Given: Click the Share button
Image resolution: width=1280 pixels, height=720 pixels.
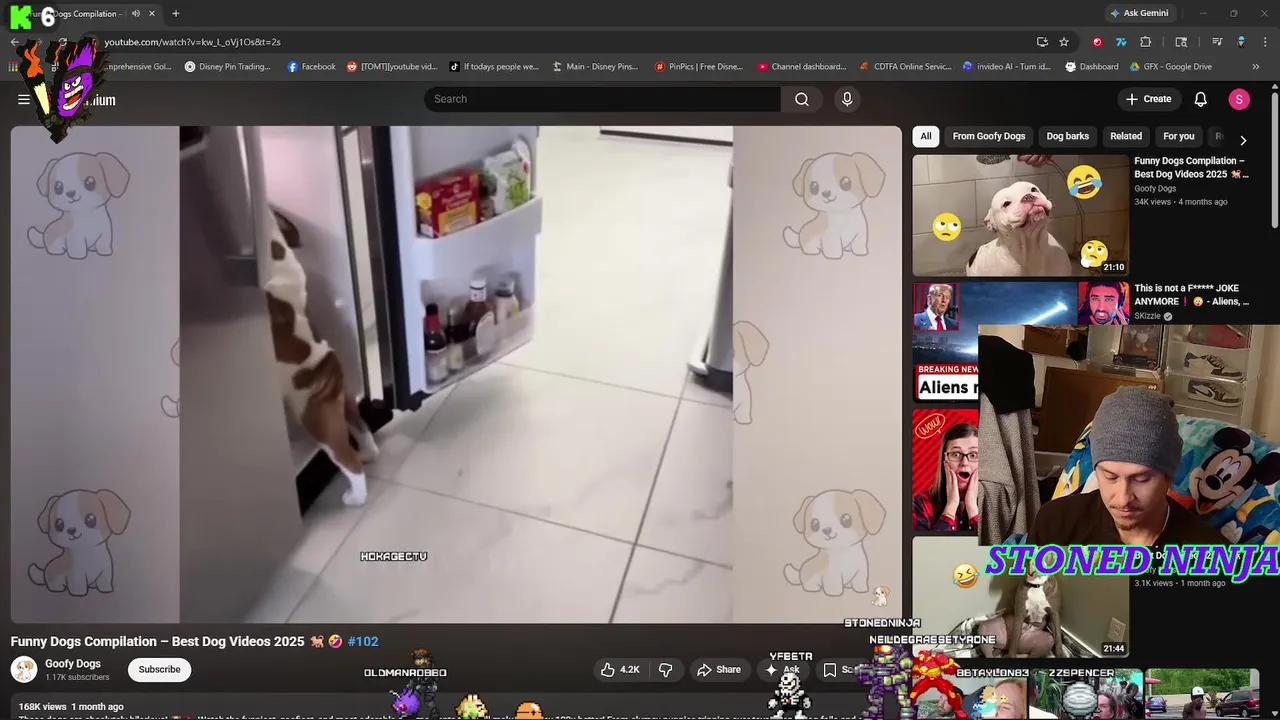Looking at the screenshot, I should (x=719, y=669).
